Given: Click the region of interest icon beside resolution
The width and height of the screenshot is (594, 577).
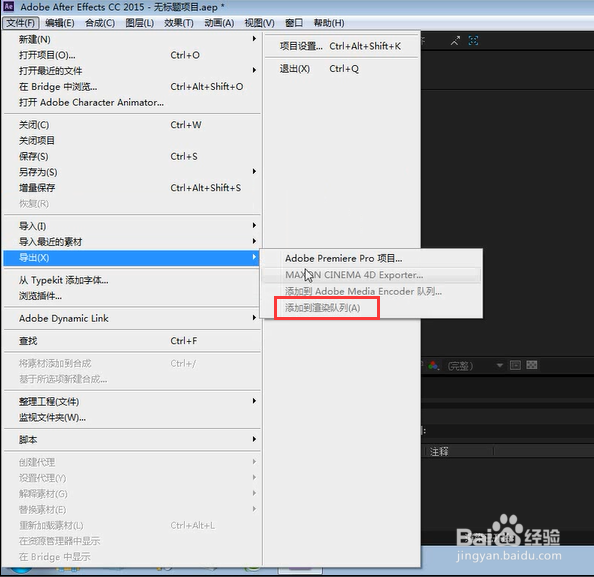Looking at the screenshot, I should click(515, 365).
